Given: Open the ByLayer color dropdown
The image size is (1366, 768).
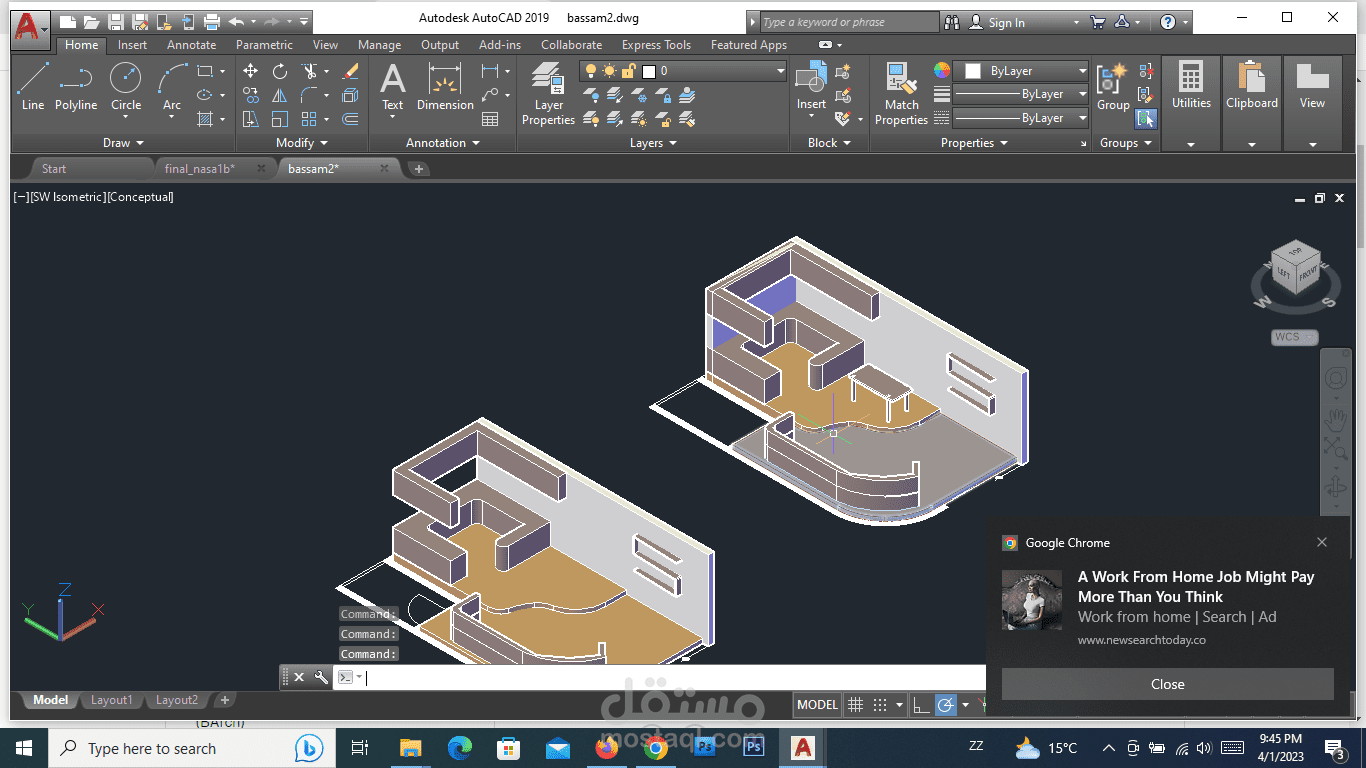Looking at the screenshot, I should pos(1021,71).
